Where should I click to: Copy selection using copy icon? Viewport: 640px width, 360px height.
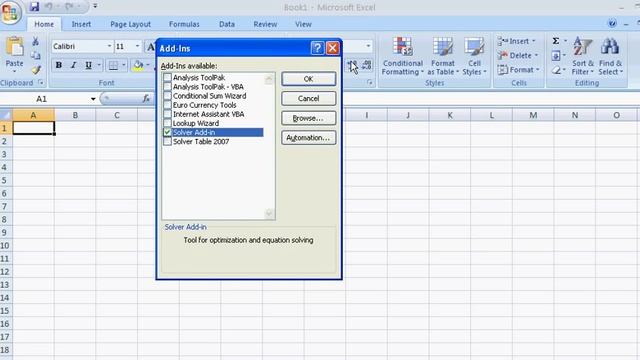36,56
